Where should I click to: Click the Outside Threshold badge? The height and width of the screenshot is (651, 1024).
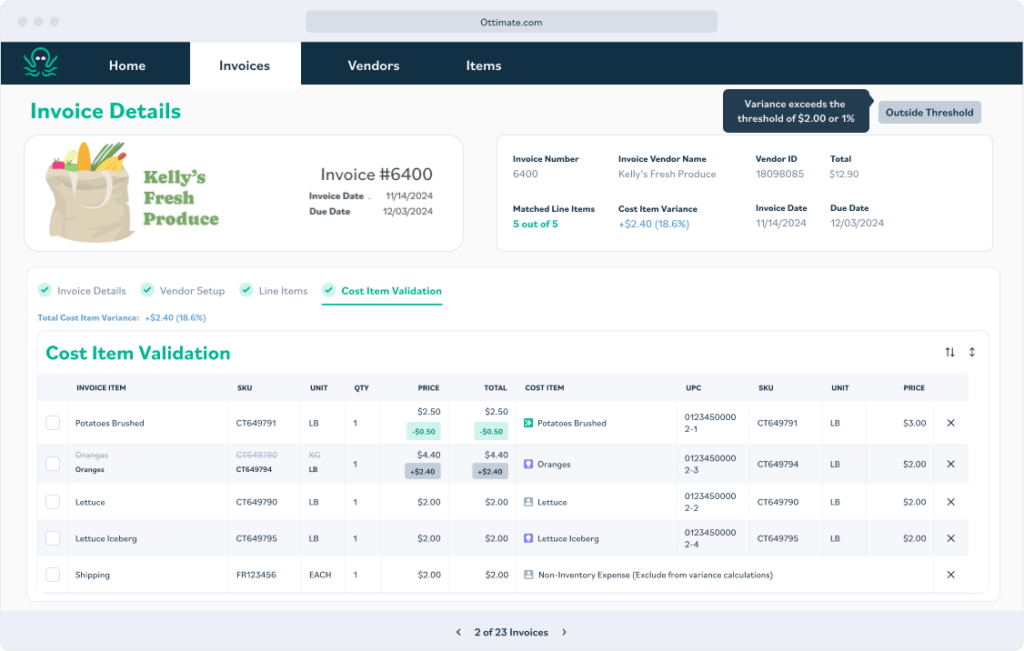pos(929,112)
